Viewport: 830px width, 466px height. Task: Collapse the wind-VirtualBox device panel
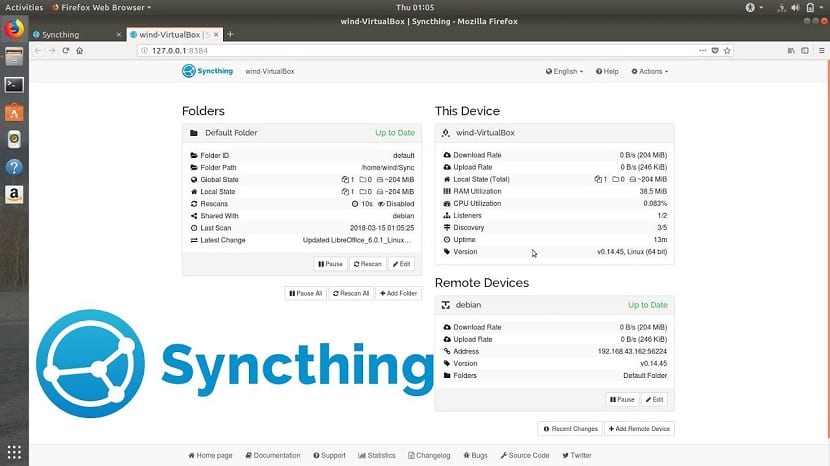point(554,133)
